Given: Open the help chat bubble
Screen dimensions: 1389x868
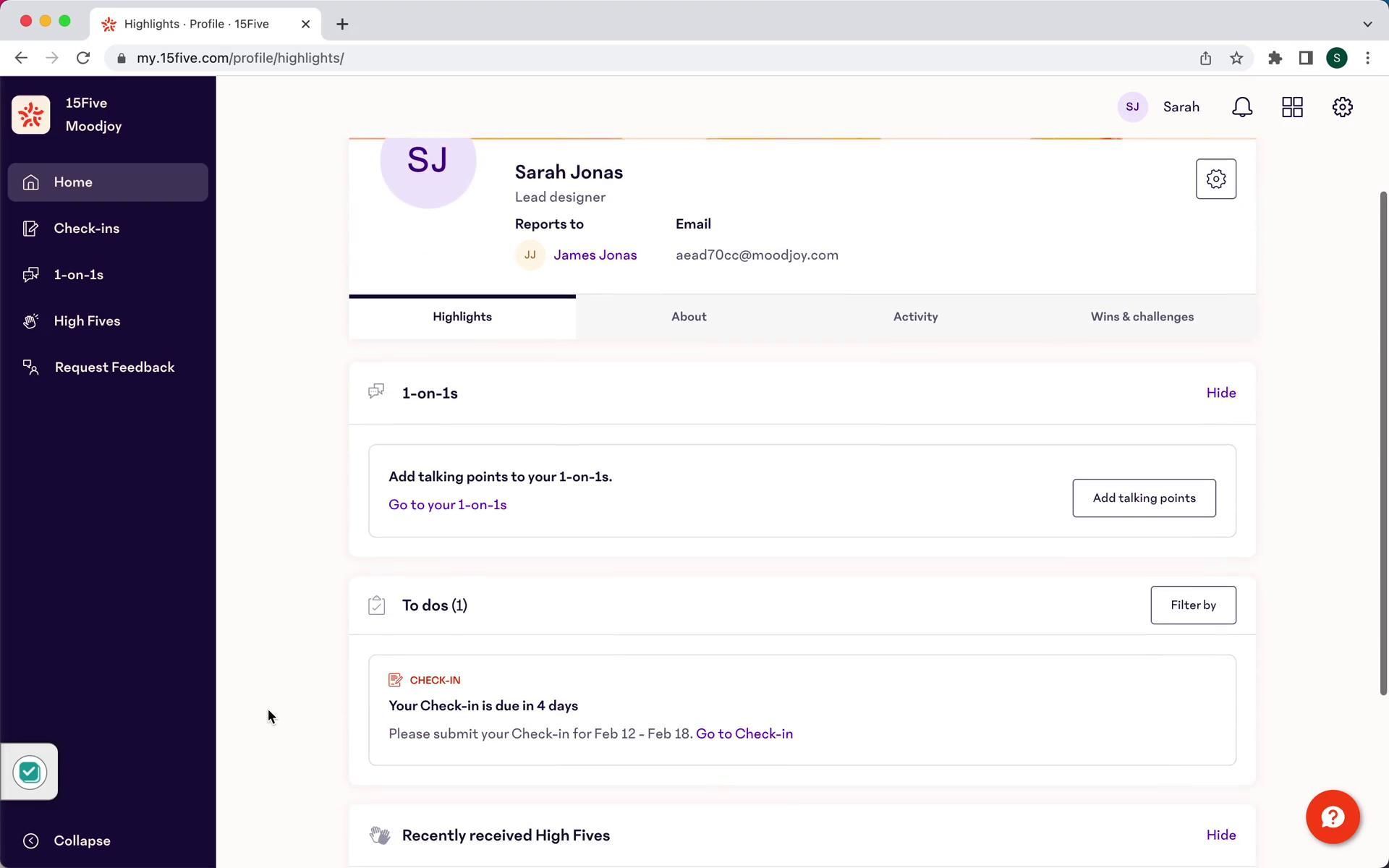Looking at the screenshot, I should (1332, 817).
